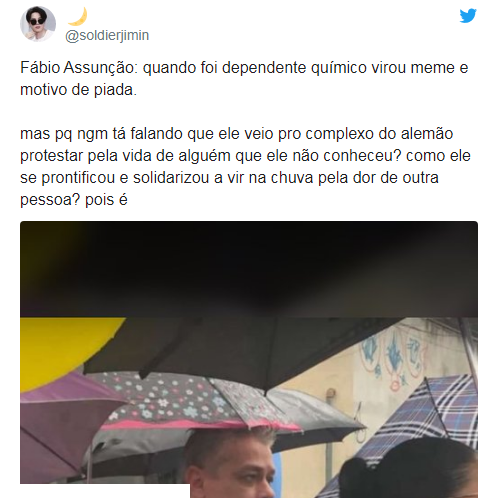Click the tweet's first paragraph about Fábio Assunção
This screenshot has height=498, width=497.
(x=244, y=79)
